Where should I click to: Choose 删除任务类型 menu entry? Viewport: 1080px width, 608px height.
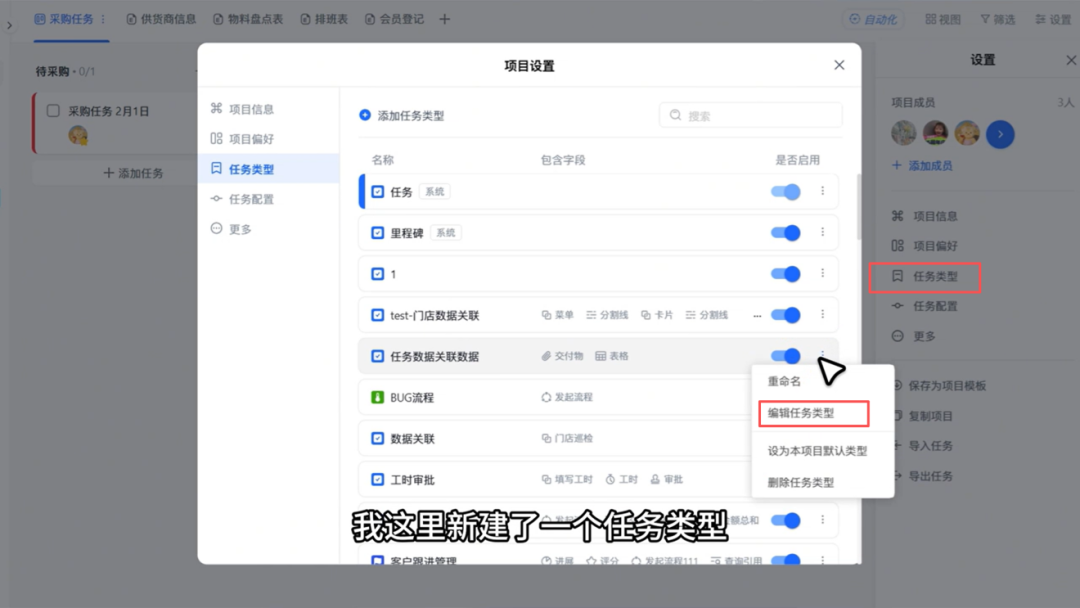coord(801,483)
